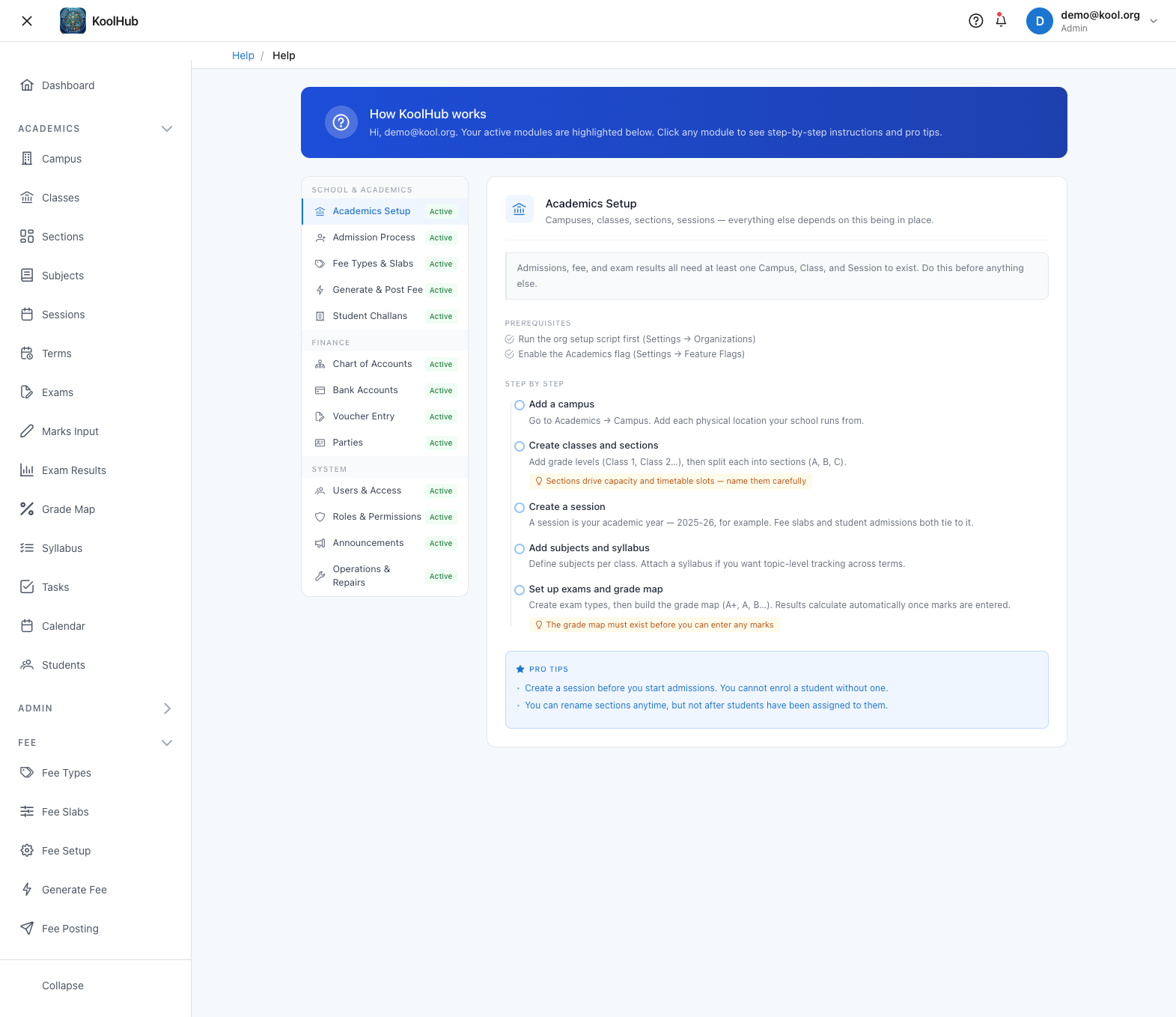1176x1017 pixels.
Task: Toggle the Create a session step circle
Action: pyautogui.click(x=520, y=508)
